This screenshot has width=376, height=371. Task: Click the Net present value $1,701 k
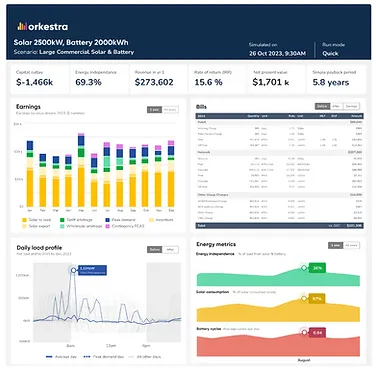pos(271,82)
